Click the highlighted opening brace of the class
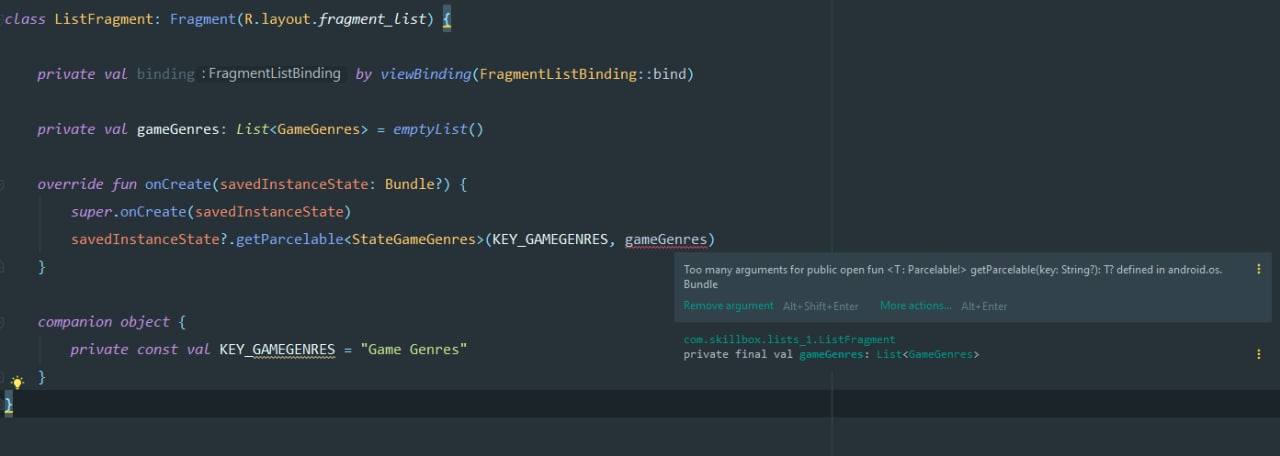Viewport: 1280px width, 456px height. 447,19
